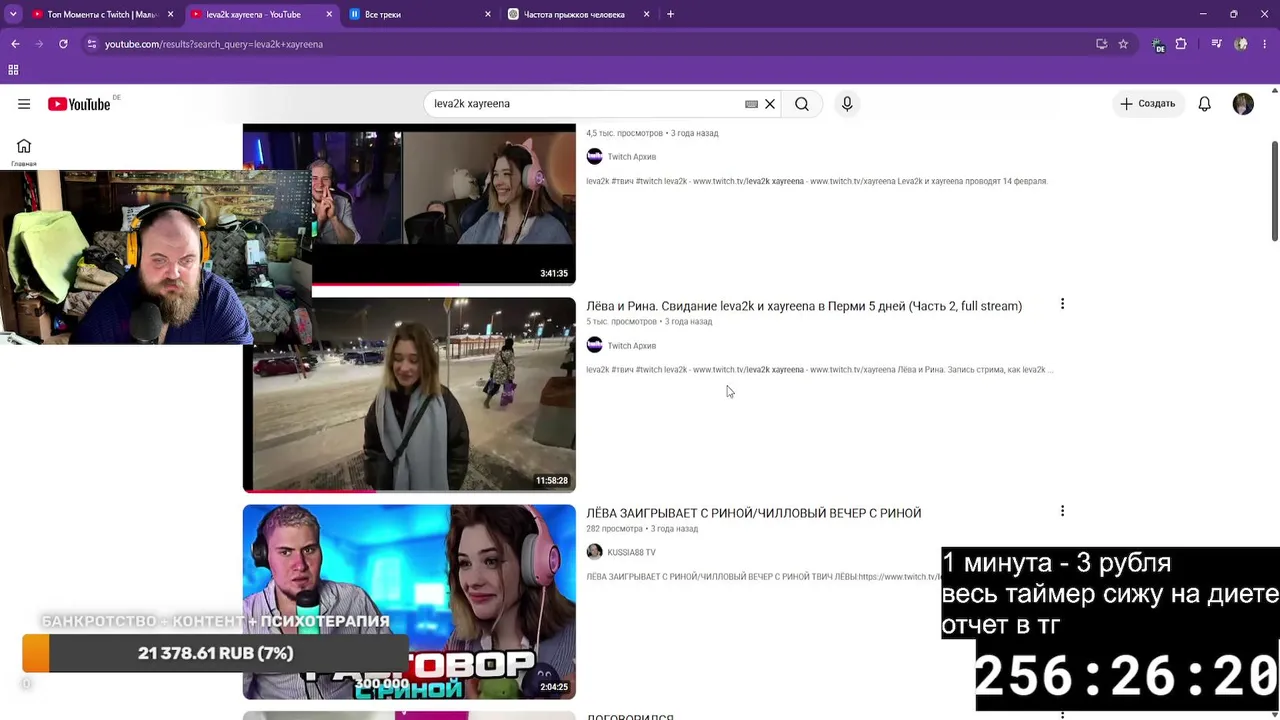1280x720 pixels.
Task: Open Chrome's three-dot menu
Action: 1265,44
